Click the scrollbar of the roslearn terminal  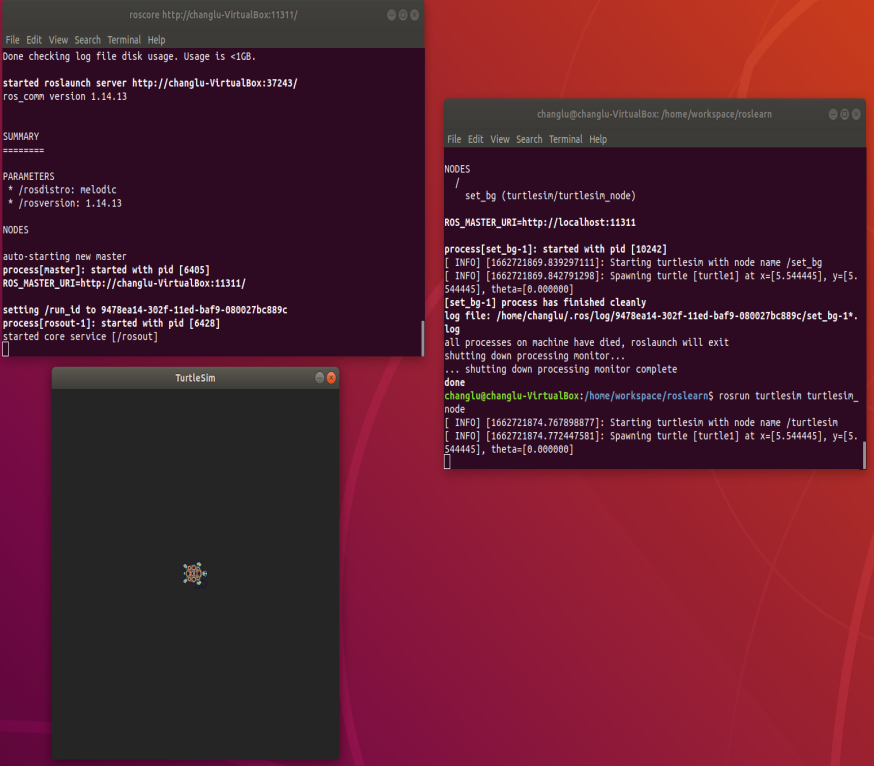(864, 455)
